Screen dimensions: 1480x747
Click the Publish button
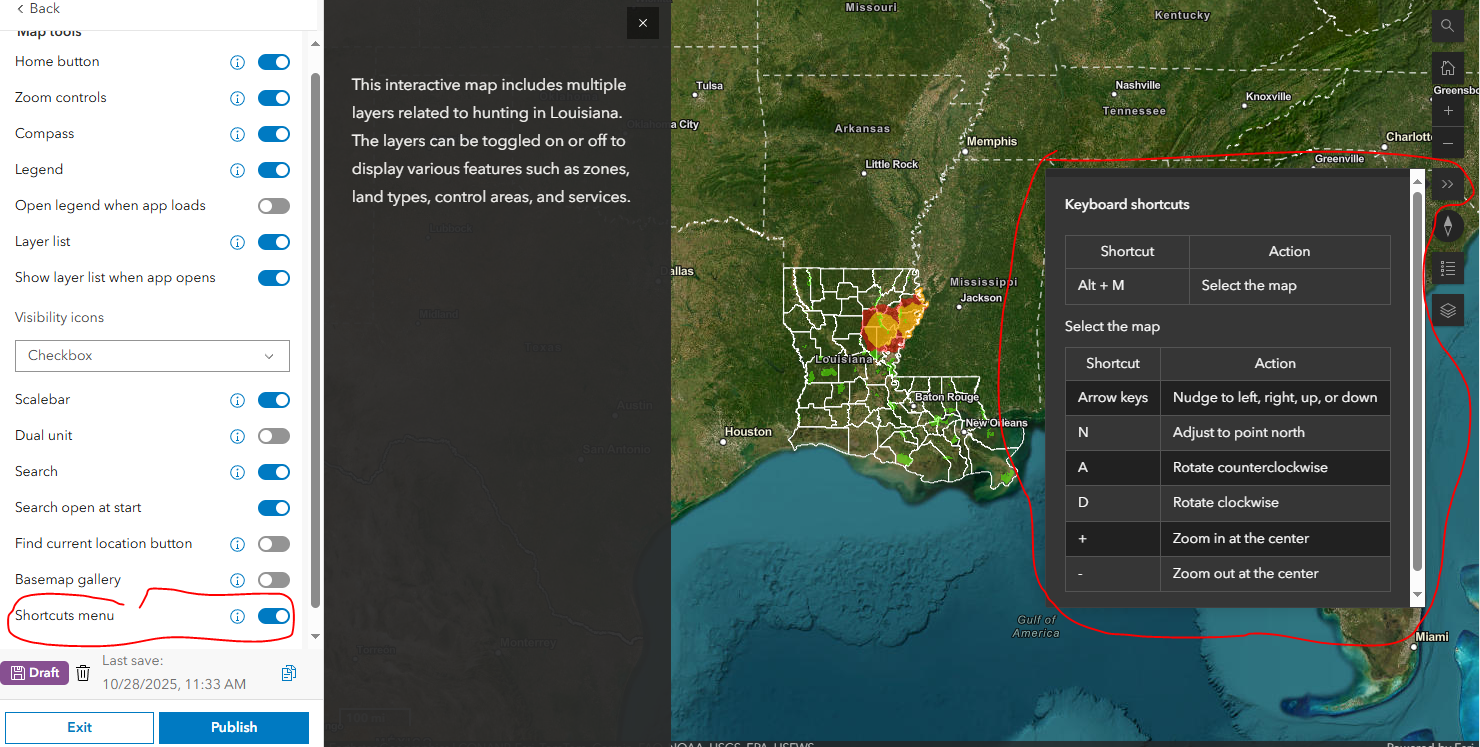coord(233,728)
